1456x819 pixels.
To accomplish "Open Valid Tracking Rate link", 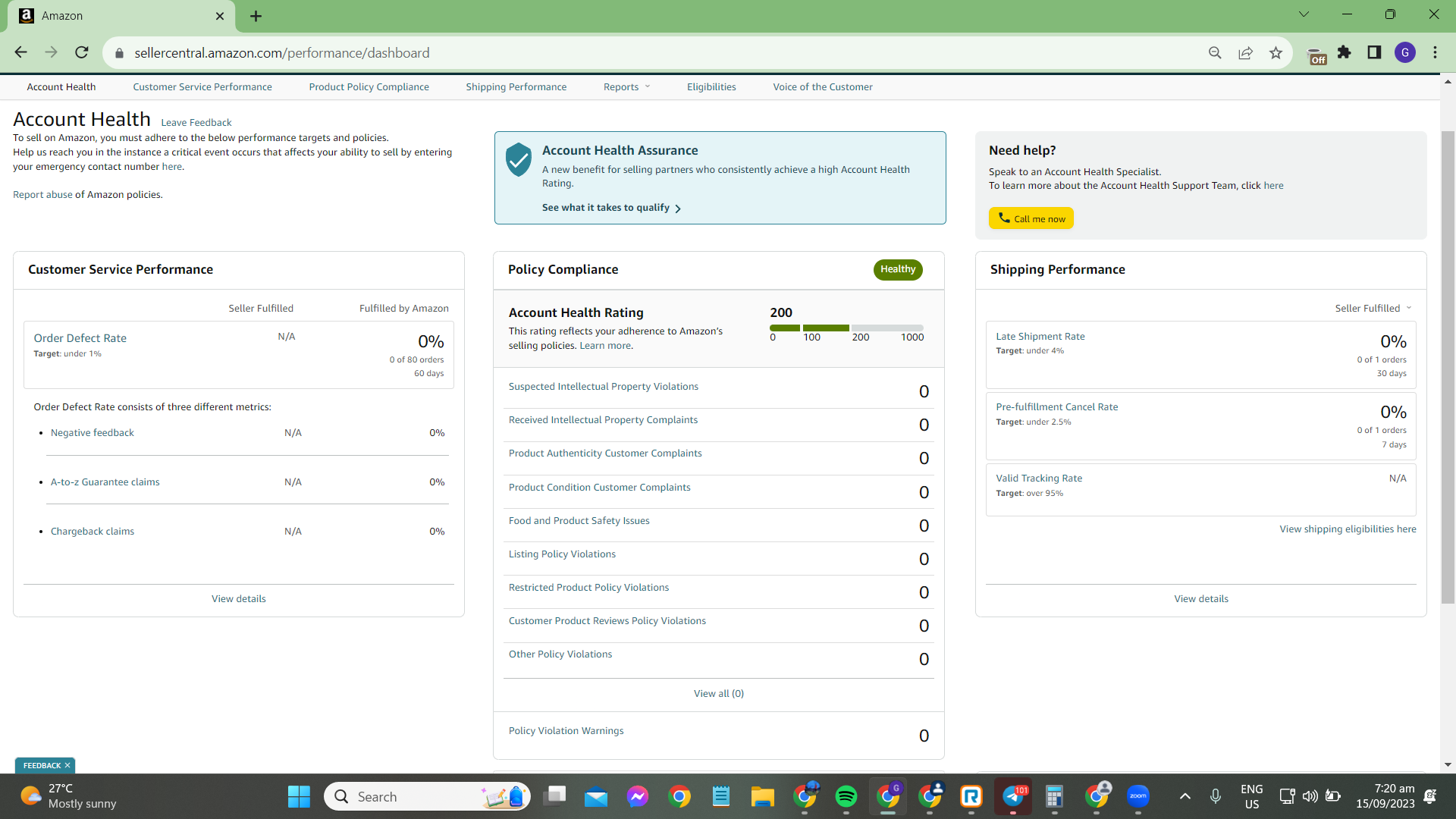I will click(x=1039, y=479).
